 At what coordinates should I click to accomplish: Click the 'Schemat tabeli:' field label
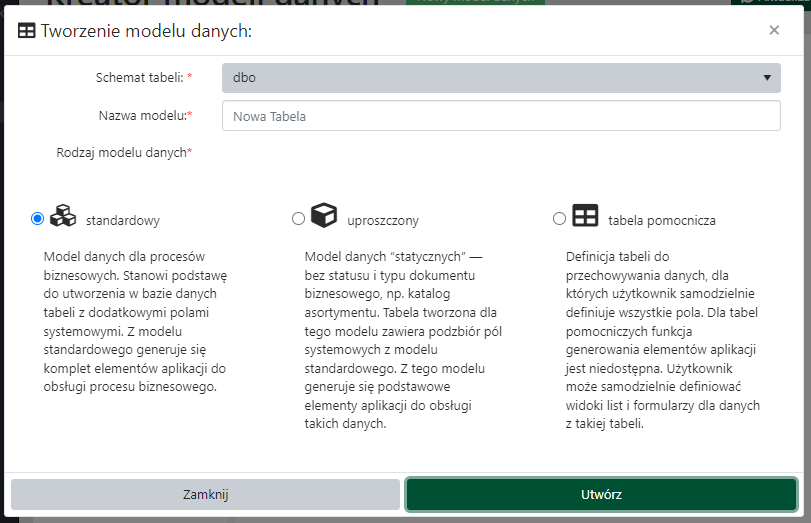tap(140, 78)
